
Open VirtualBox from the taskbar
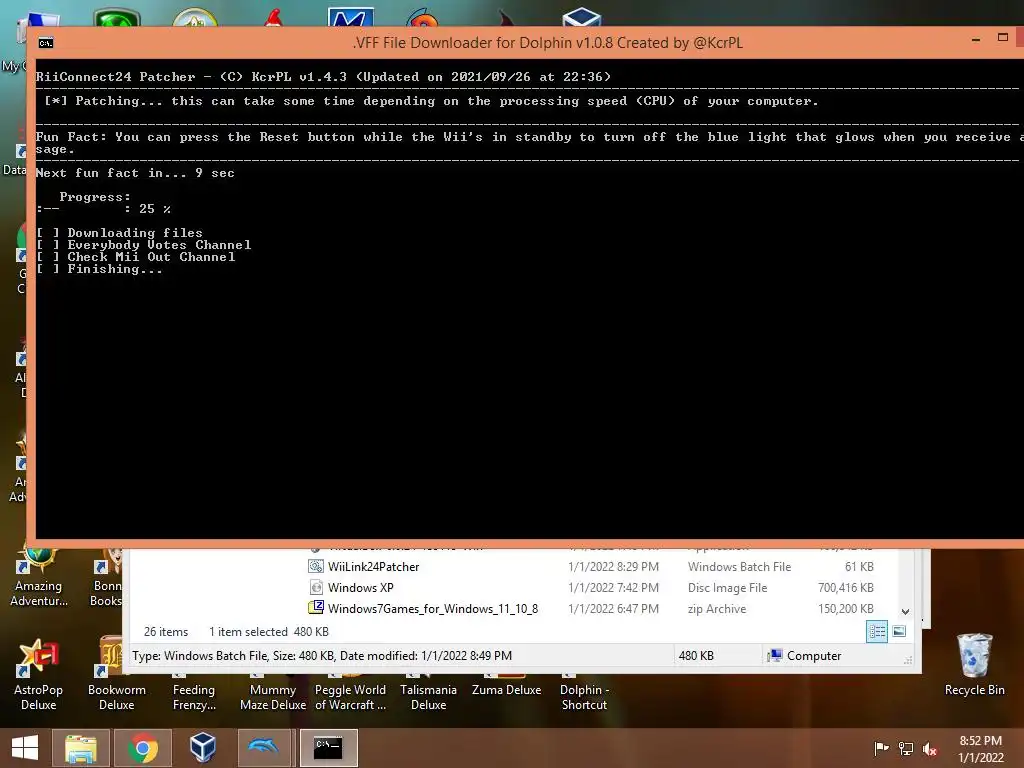coord(203,748)
